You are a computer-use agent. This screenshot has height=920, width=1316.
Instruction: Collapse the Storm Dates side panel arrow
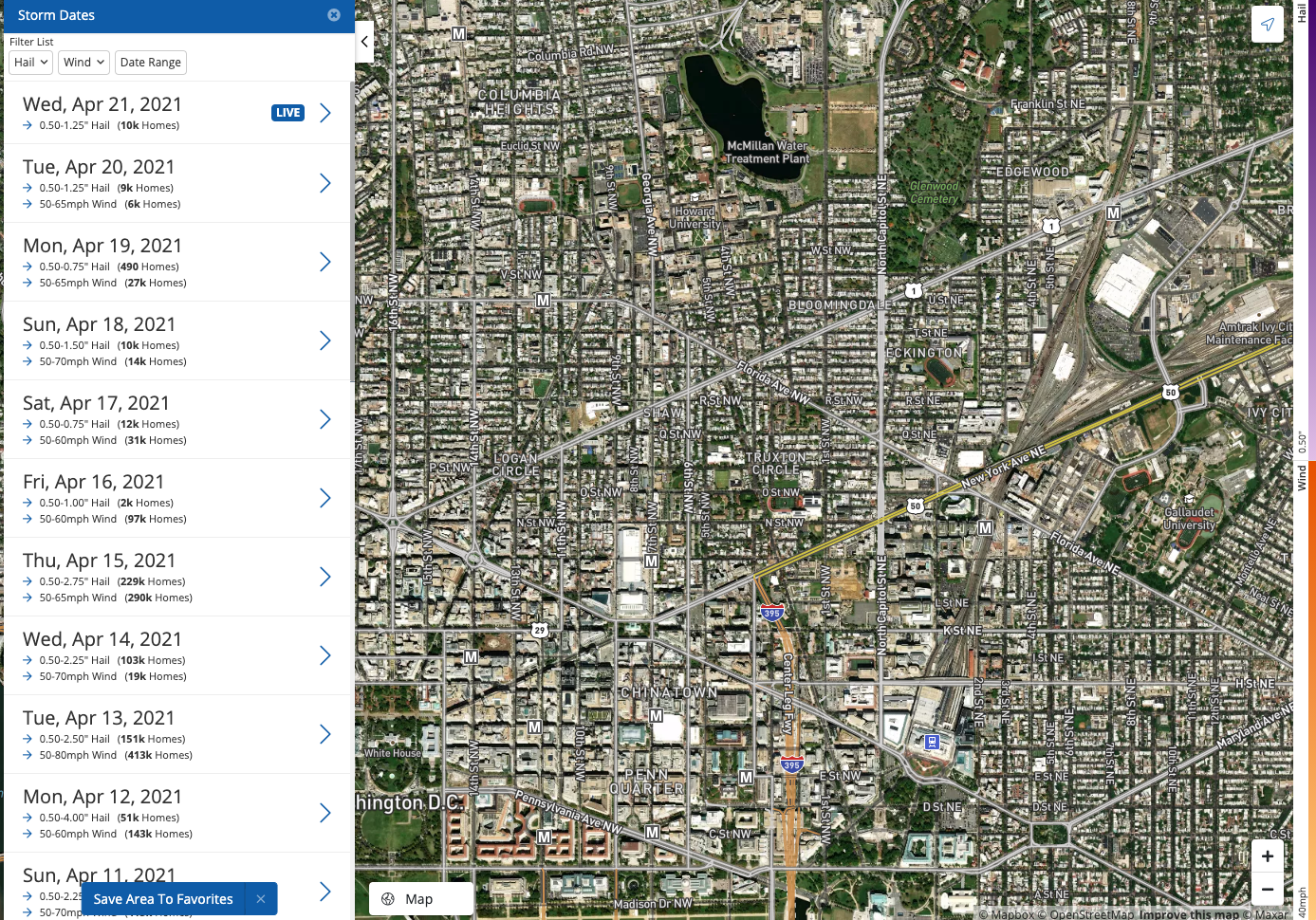(x=364, y=42)
